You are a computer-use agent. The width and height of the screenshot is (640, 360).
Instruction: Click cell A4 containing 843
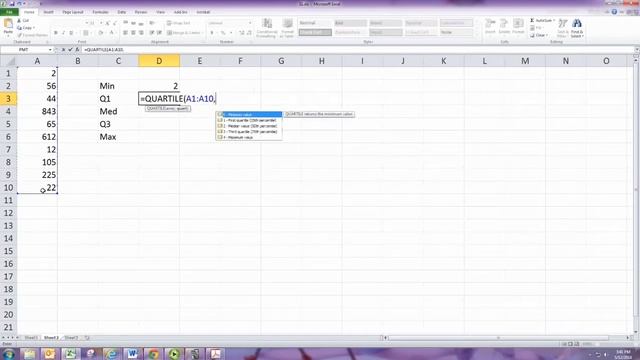coord(37,111)
